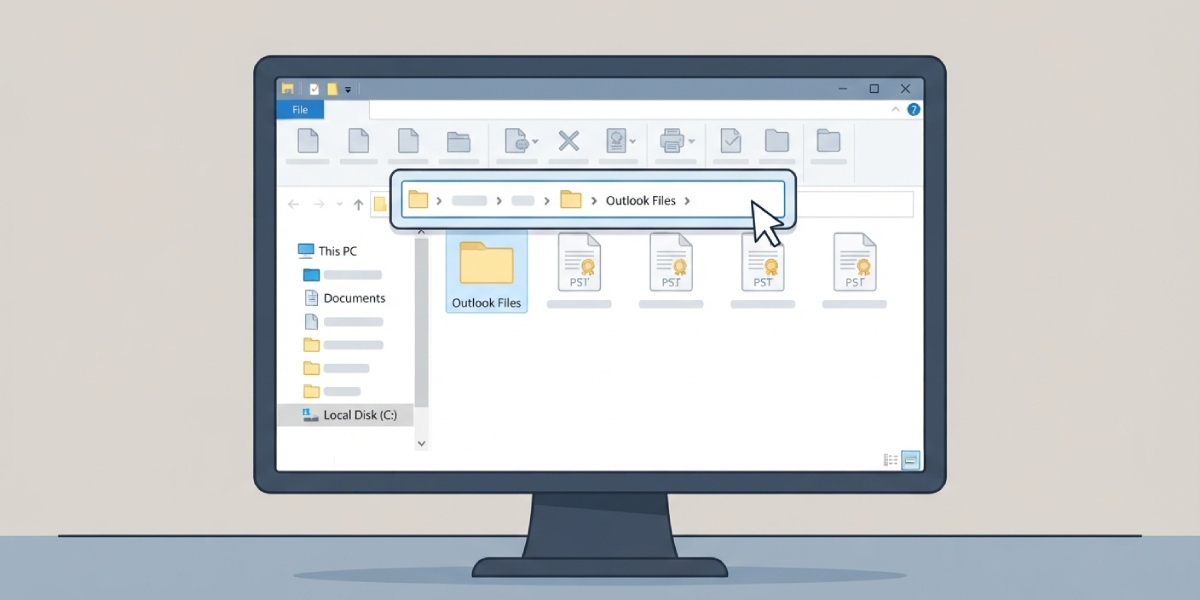The width and height of the screenshot is (1200, 600).
Task: Click the document with lightbulb ribbon icon
Action: click(x=617, y=141)
